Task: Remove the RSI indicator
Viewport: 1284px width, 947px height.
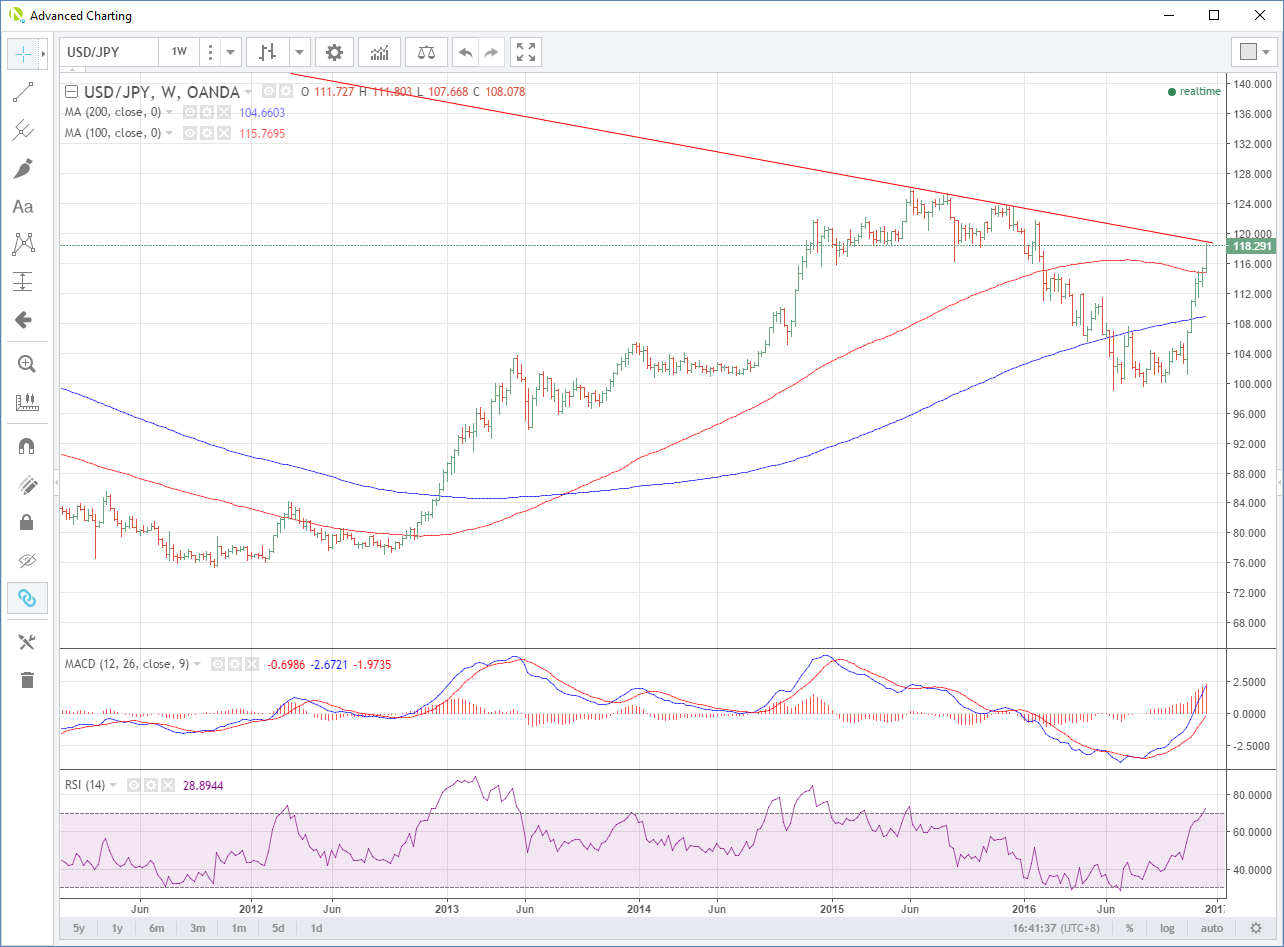Action: click(x=168, y=785)
